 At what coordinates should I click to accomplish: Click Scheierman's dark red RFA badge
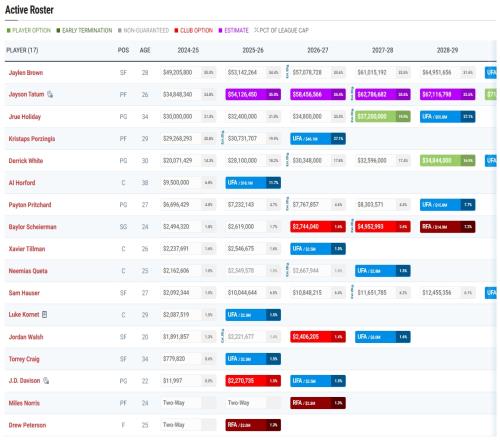click(448, 226)
